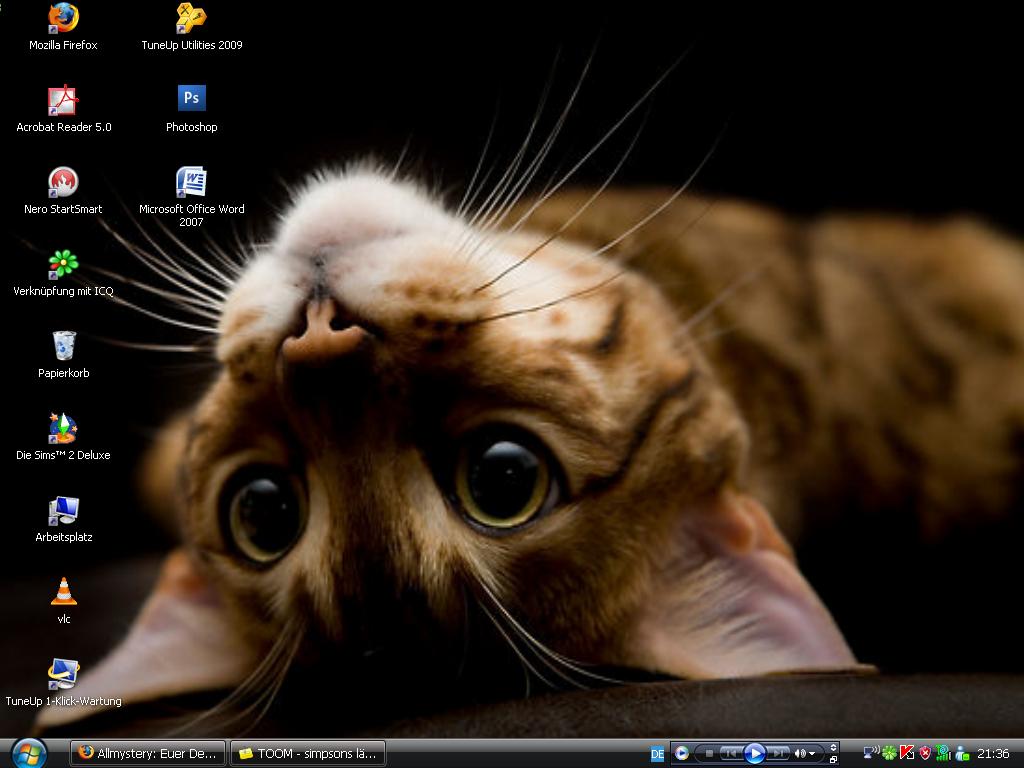Switch to Allmystery Firefox taskbar window

pos(147,753)
